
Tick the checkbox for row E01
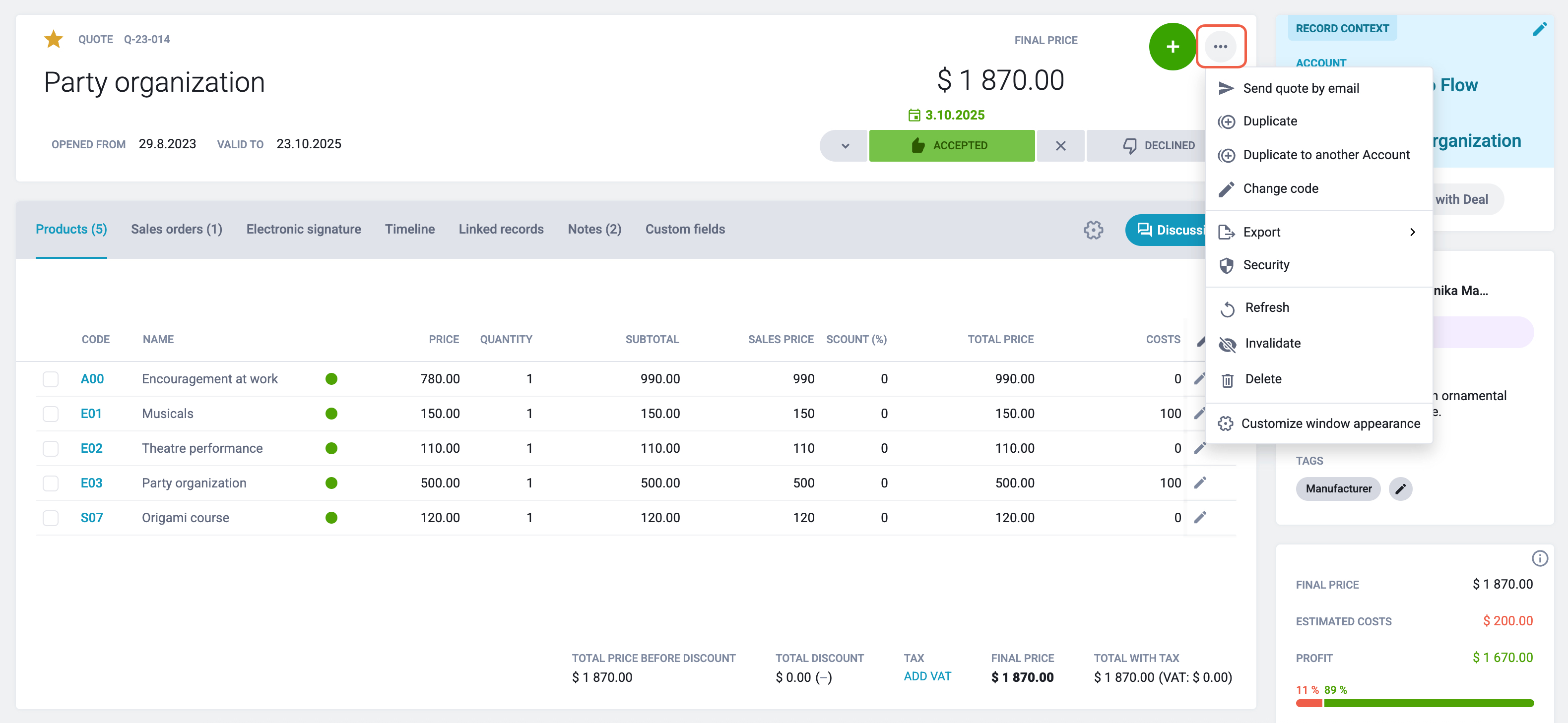[51, 414]
